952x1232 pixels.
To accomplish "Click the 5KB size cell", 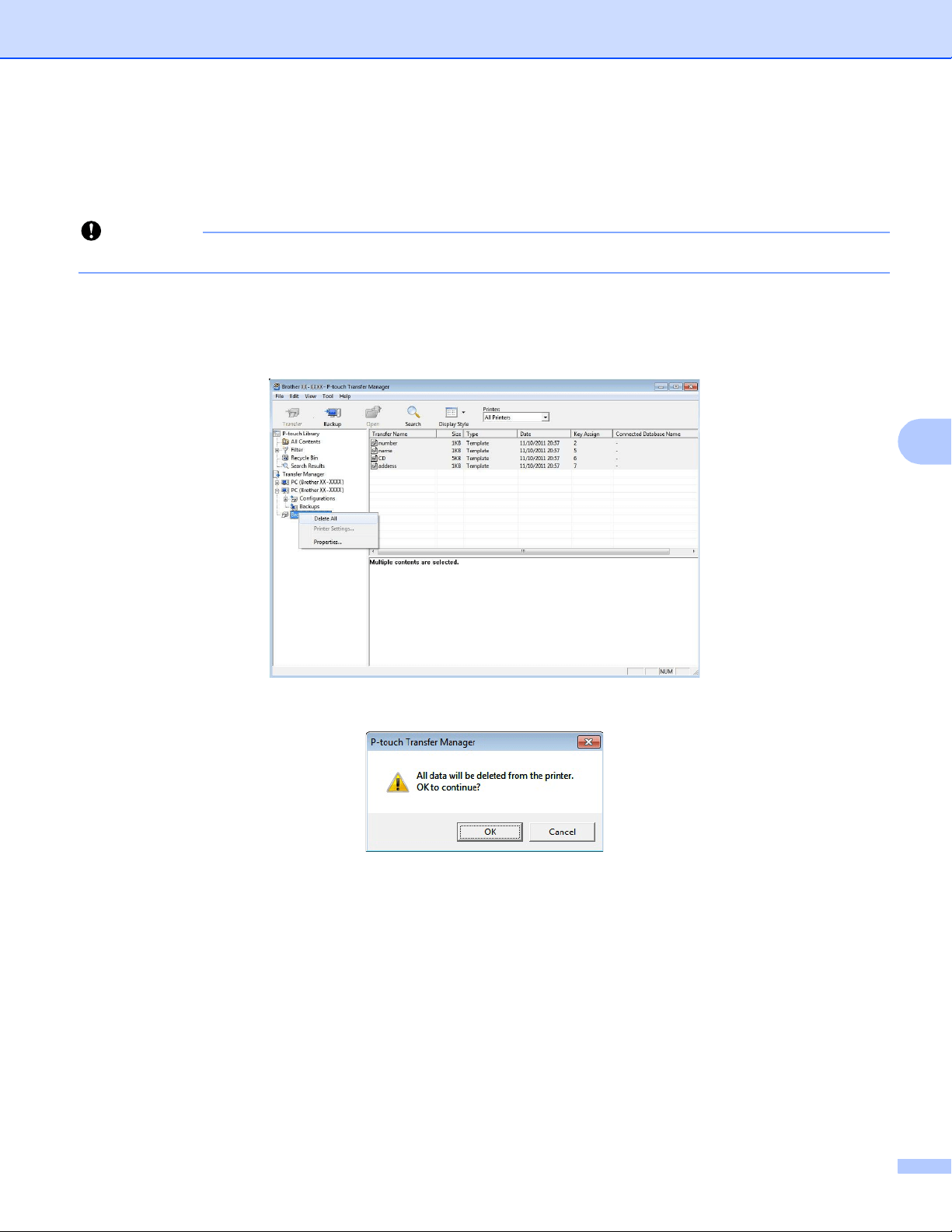I will [x=456, y=459].
